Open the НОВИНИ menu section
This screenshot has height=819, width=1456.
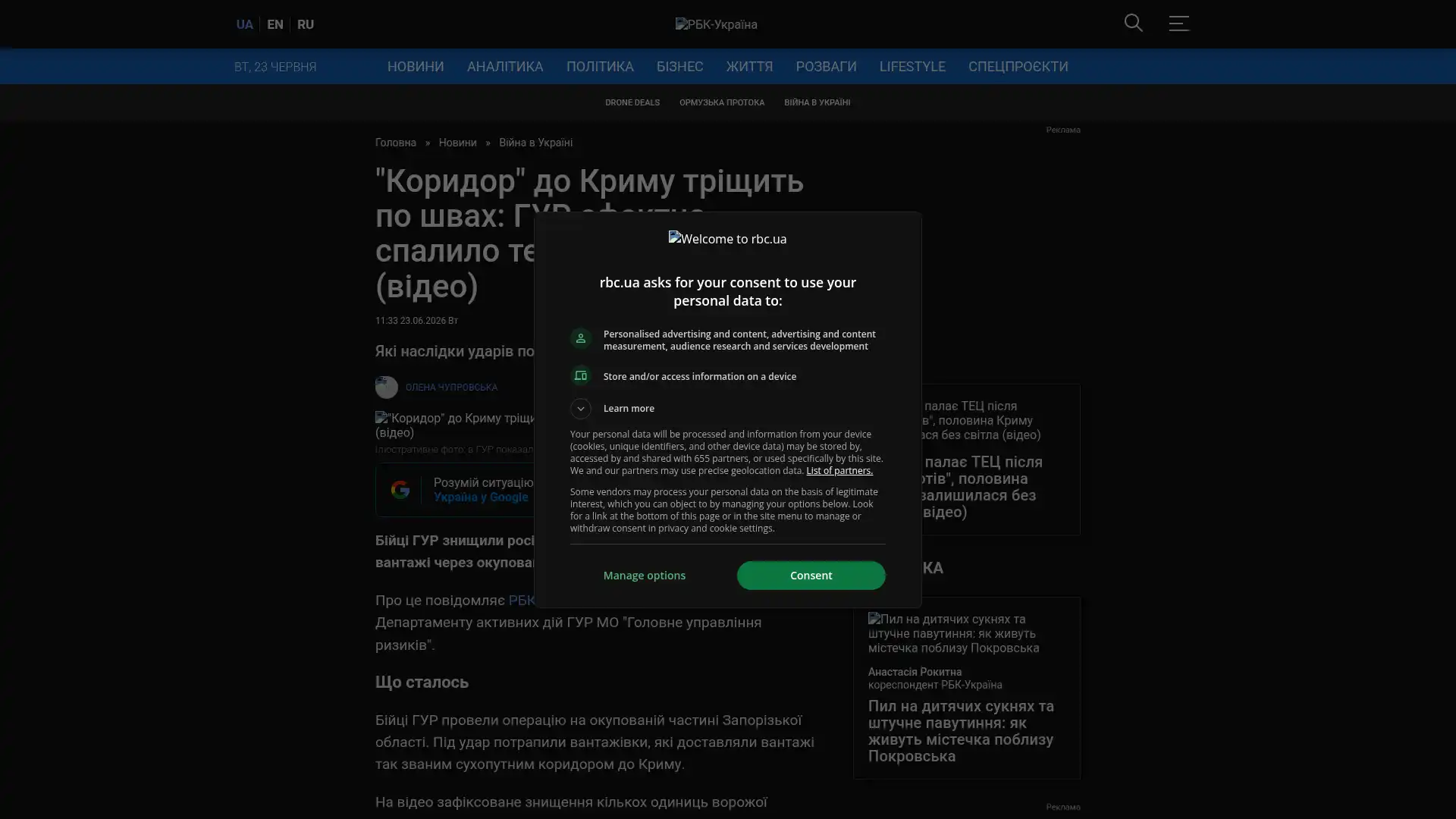[x=416, y=67]
